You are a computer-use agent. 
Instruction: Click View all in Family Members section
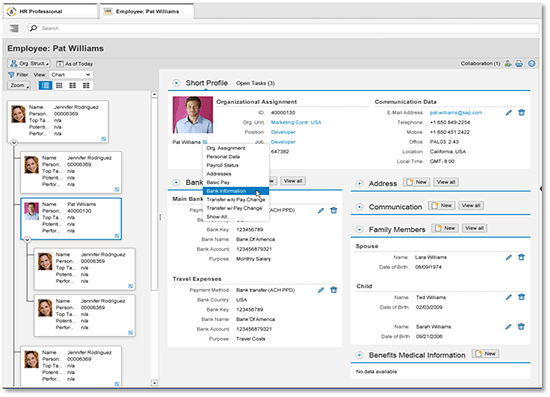(x=475, y=228)
